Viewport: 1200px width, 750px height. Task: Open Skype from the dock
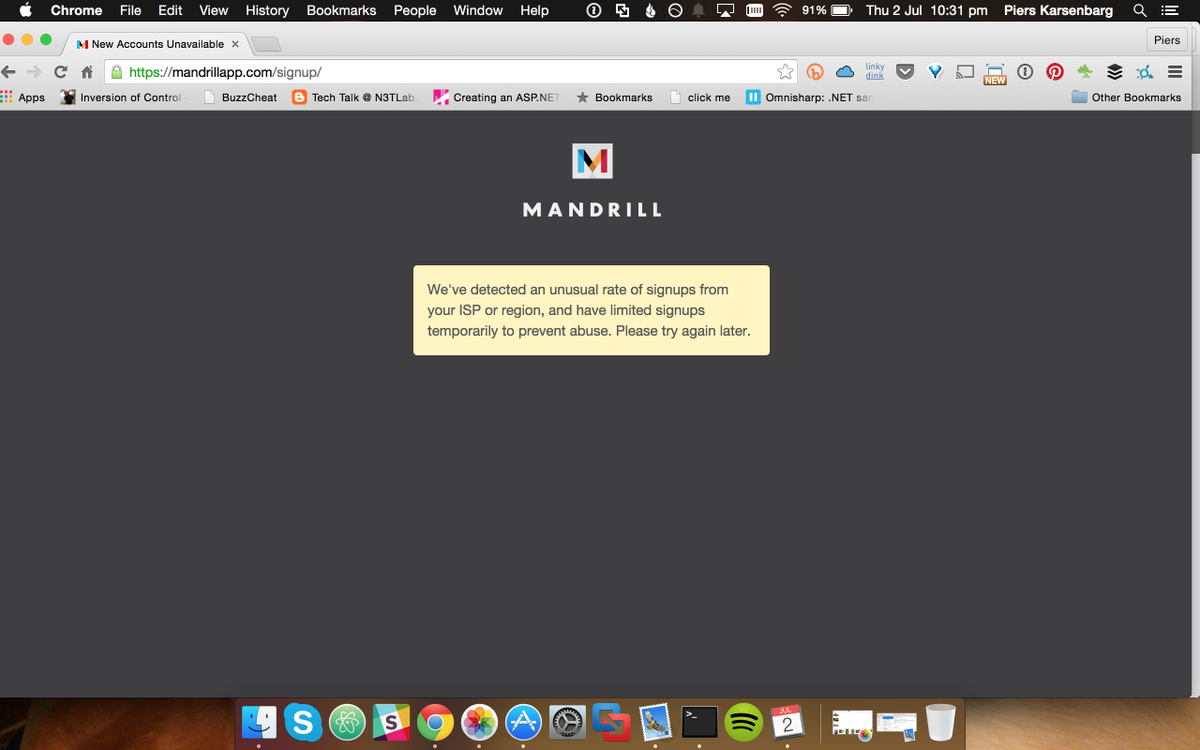pos(303,721)
